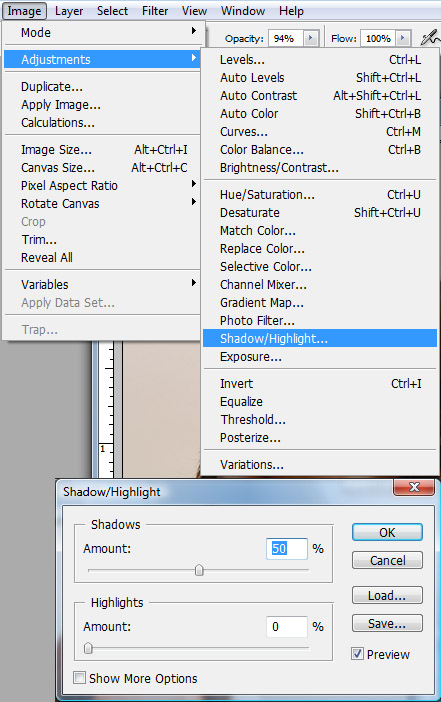The image size is (441, 702).
Task: Select Shadow/Highlight... in Adjustments menu
Action: [x=320, y=338]
